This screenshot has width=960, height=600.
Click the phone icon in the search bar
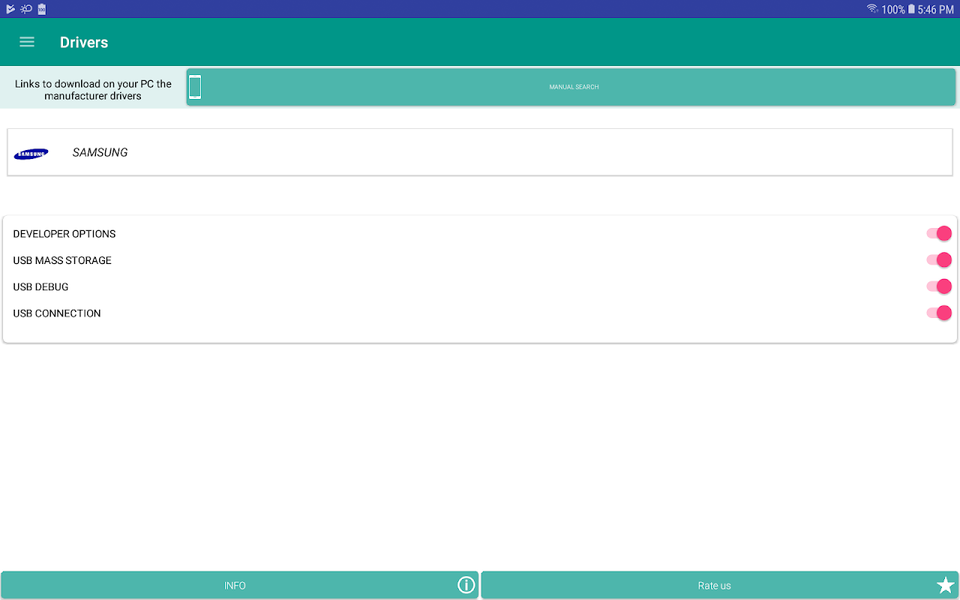pos(196,86)
